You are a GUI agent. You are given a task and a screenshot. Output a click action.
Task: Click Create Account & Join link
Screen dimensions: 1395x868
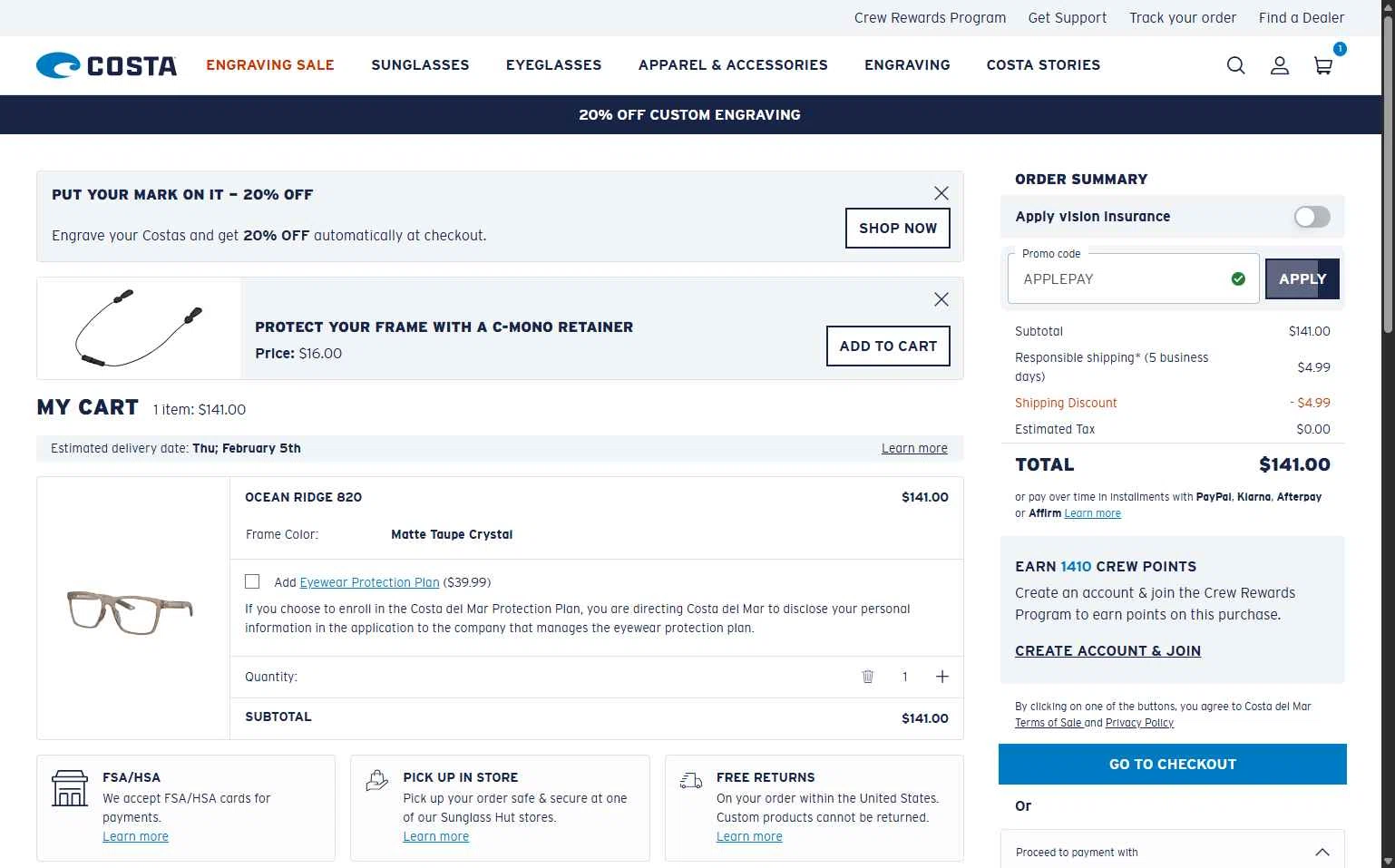tap(1107, 651)
